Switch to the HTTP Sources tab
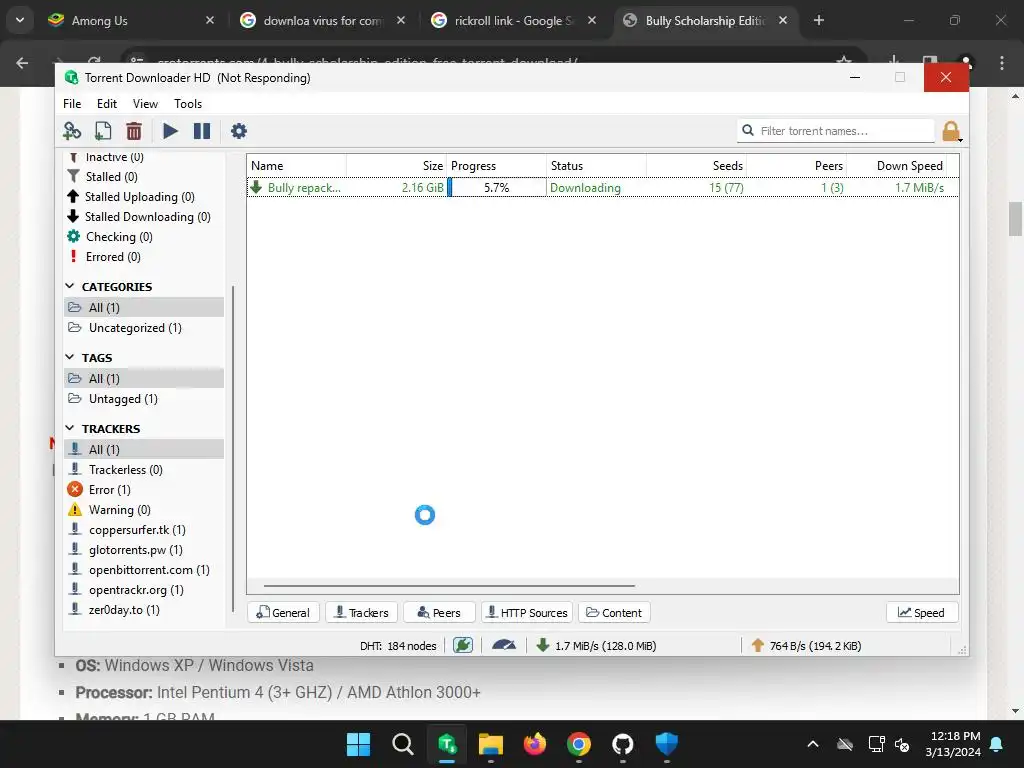 tap(527, 613)
